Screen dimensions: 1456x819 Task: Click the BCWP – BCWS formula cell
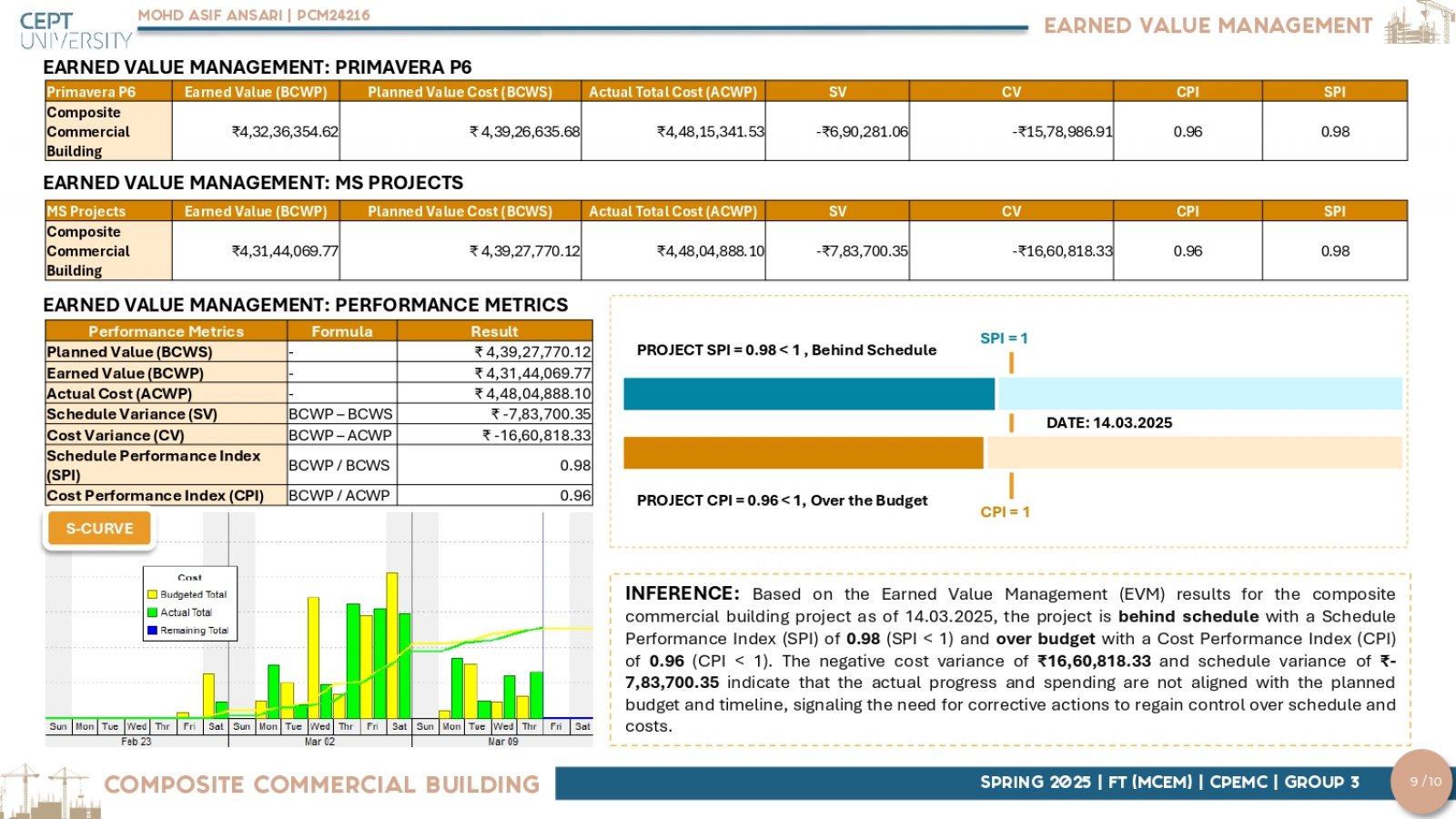tap(342, 414)
